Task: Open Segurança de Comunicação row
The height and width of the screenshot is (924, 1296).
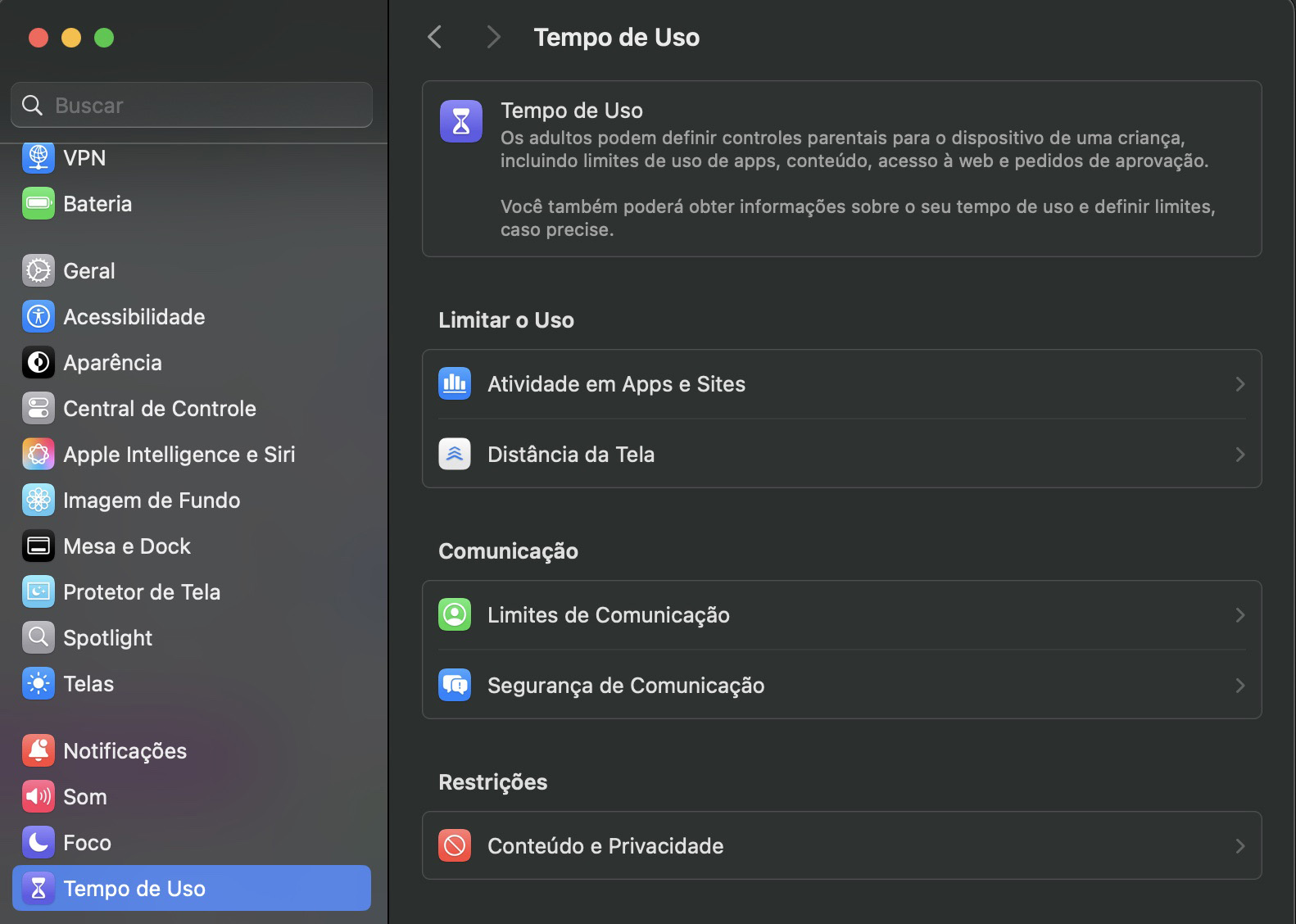Action: point(841,685)
